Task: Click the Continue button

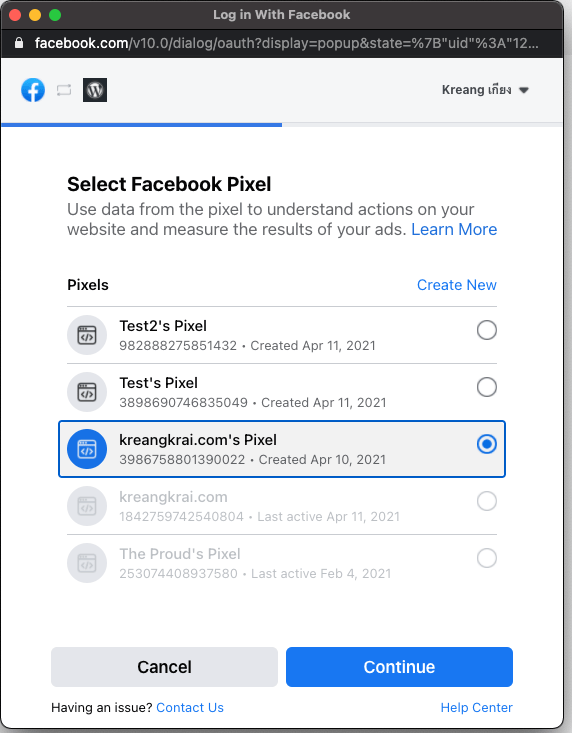Action: pos(399,667)
